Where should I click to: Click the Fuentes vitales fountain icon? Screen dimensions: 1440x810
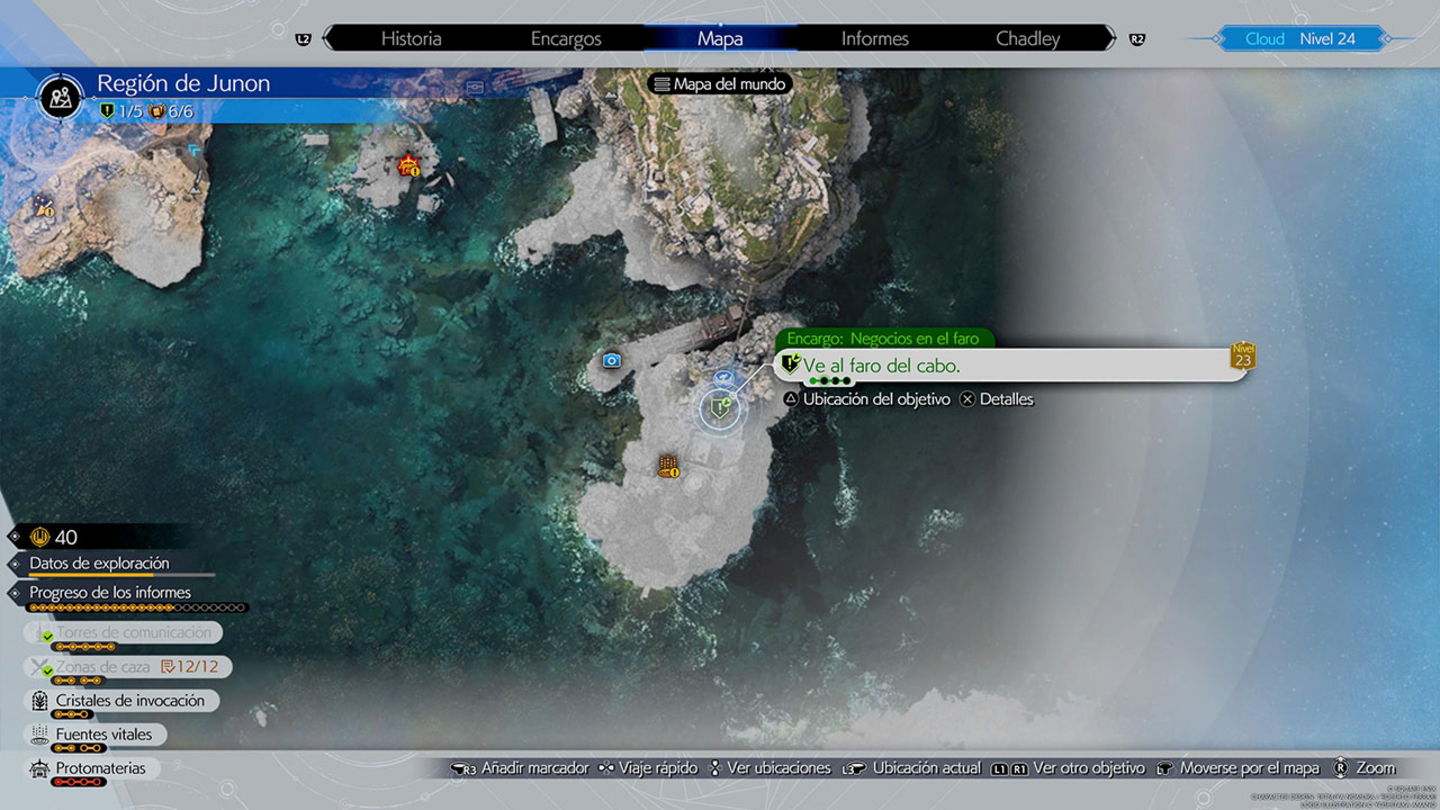pyautogui.click(x=40, y=735)
